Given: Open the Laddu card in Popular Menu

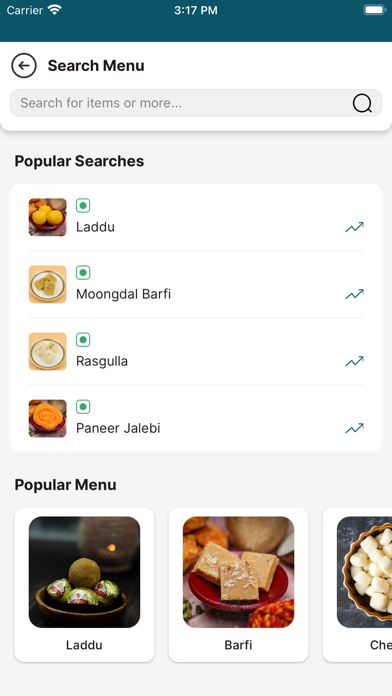Looking at the screenshot, I should [x=84, y=585].
